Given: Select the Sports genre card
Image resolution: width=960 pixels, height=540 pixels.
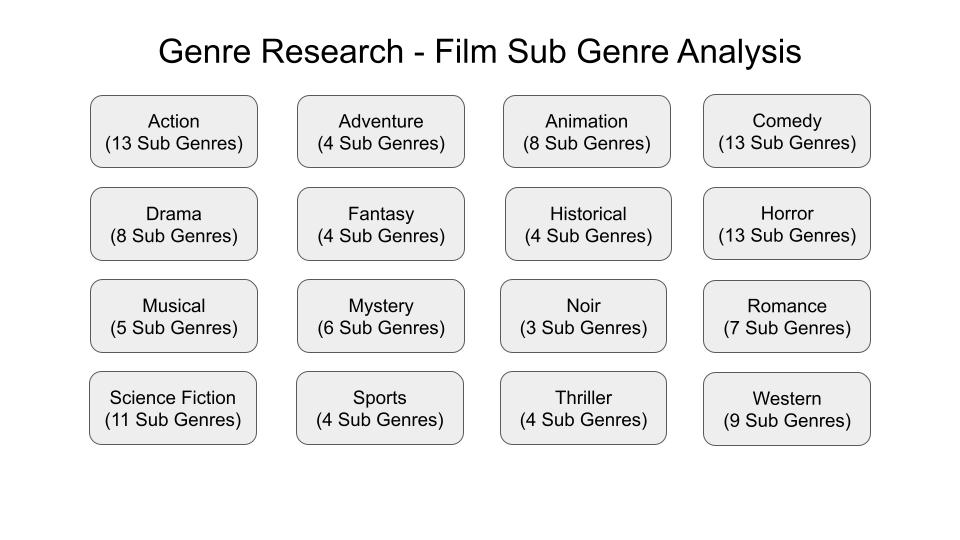Looking at the screenshot, I should pyautogui.click(x=380, y=408).
